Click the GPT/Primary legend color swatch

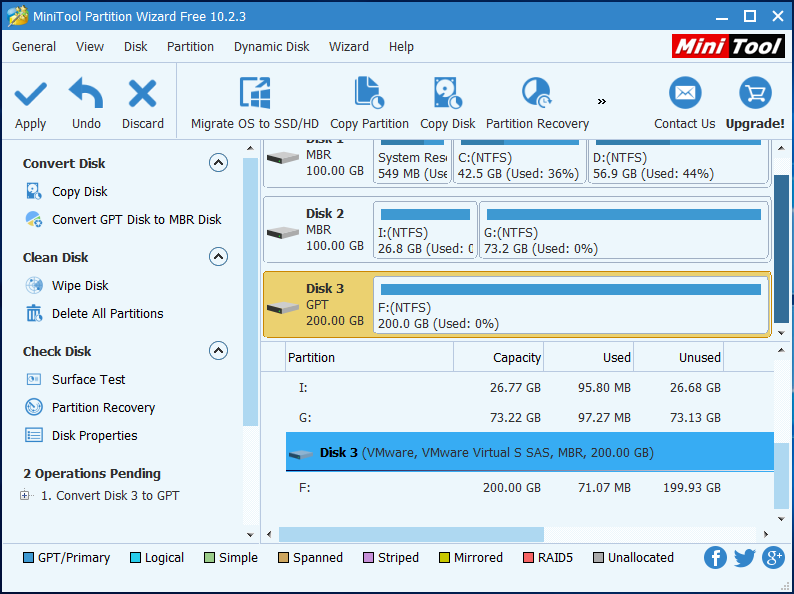[28, 558]
